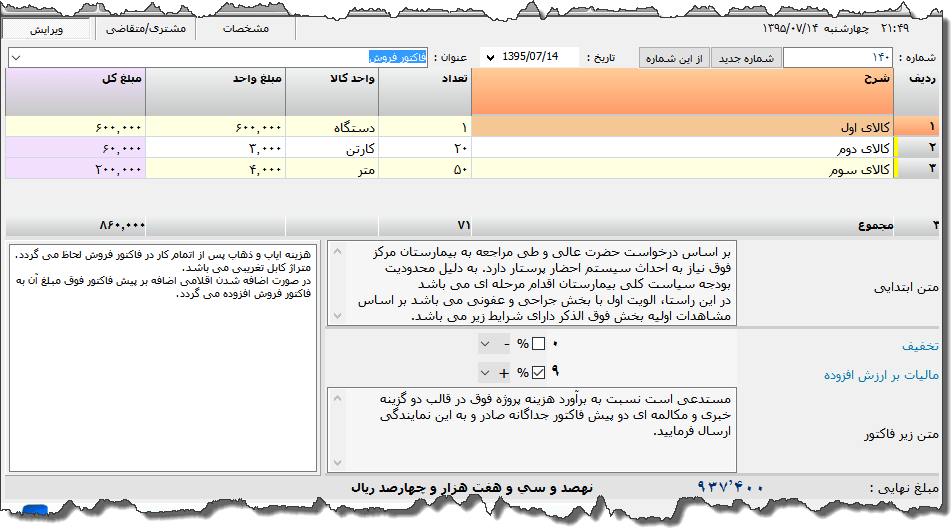Open the date picker dropdown arrow

point(490,58)
